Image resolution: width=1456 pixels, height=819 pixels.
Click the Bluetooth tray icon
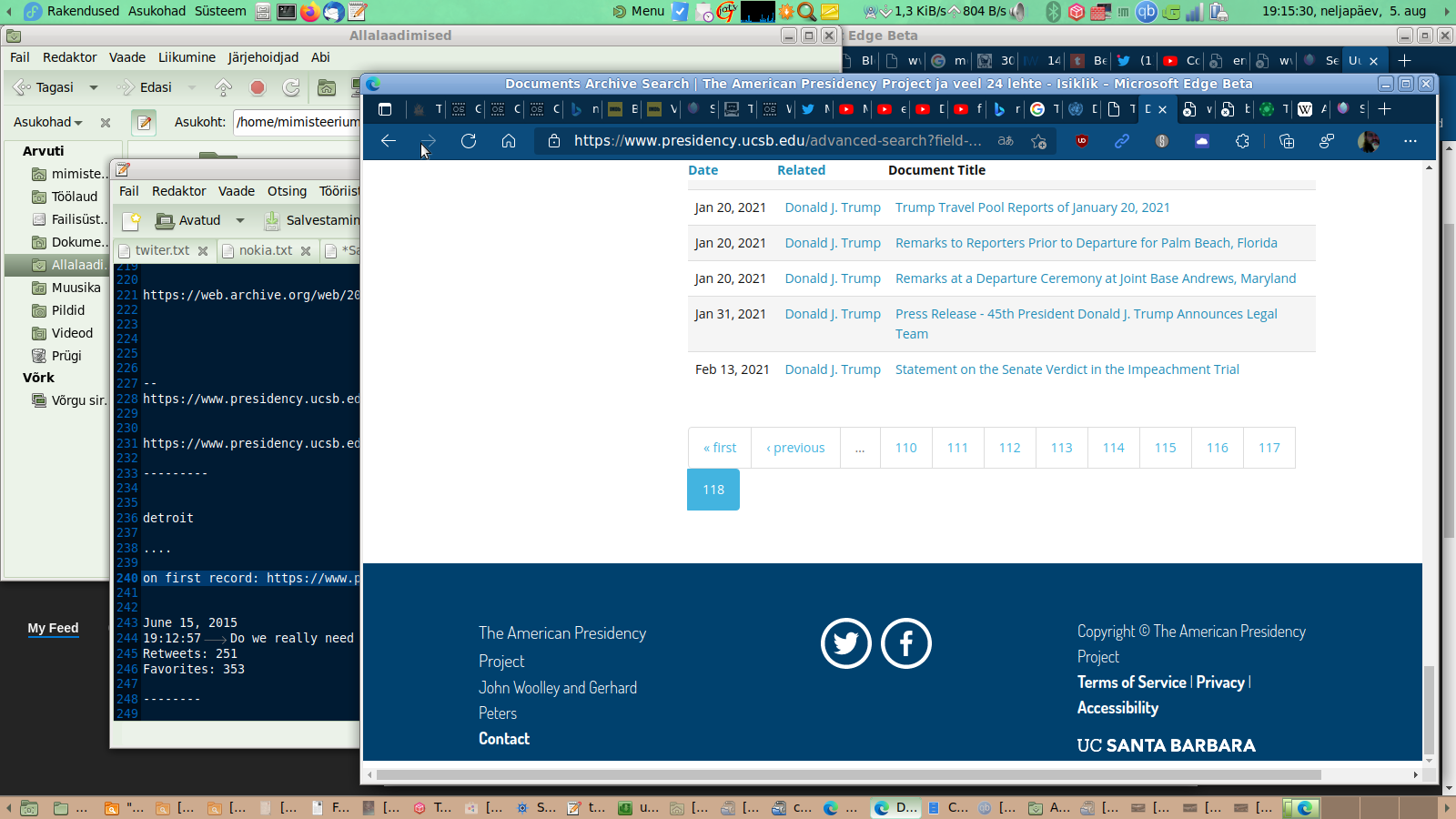1053,12
